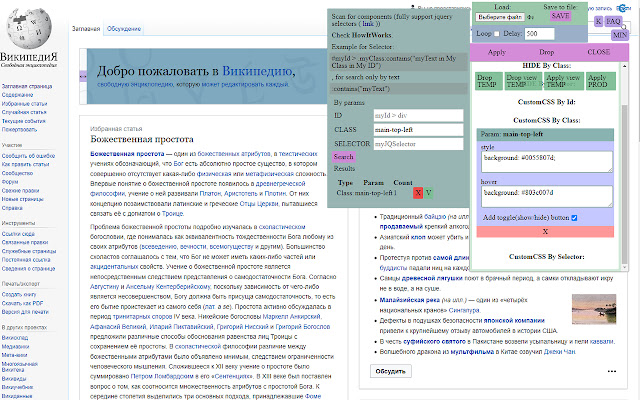Minimize the panel with MIN button
The height and width of the screenshot is (400, 640).
pyautogui.click(x=620, y=35)
